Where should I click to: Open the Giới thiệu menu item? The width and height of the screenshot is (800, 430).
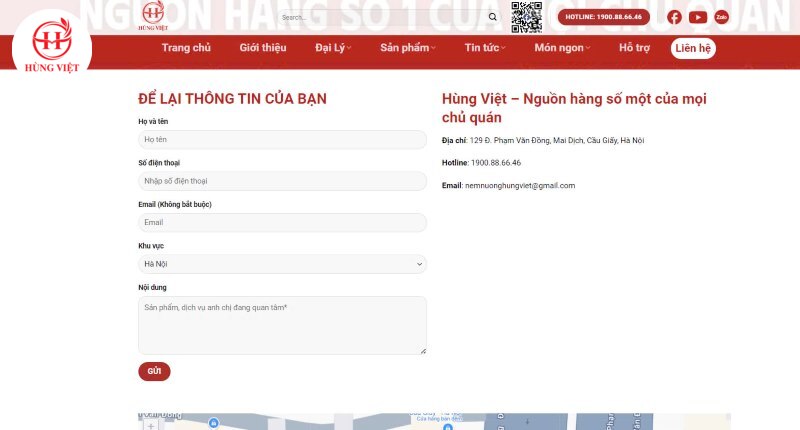pyautogui.click(x=263, y=48)
